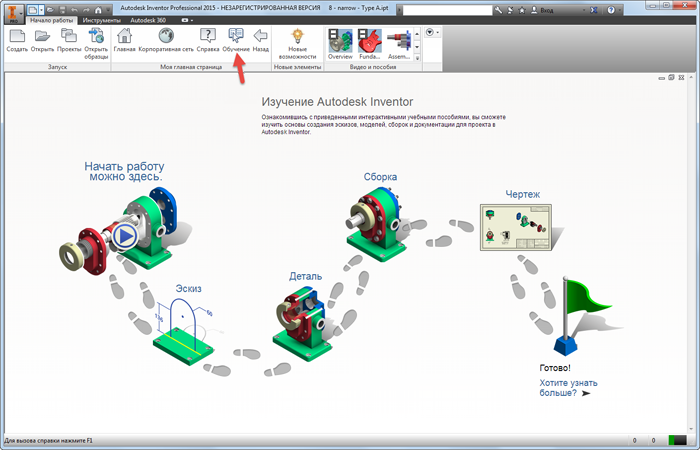
Task: Open the quick access toolbar customize dropdown
Action: [x=108, y=10]
